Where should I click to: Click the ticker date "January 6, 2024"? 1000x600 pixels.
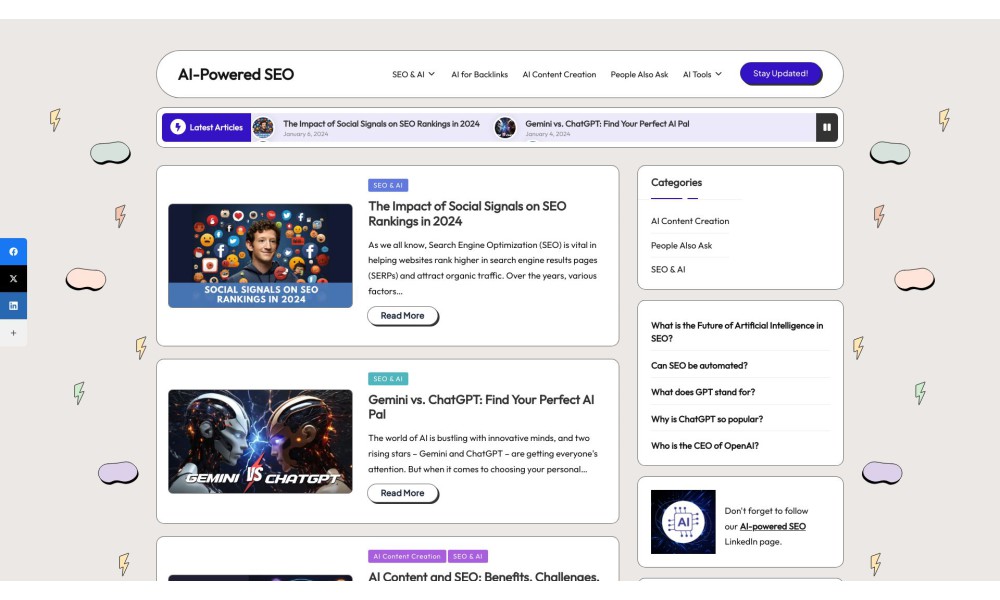pyautogui.click(x=305, y=134)
